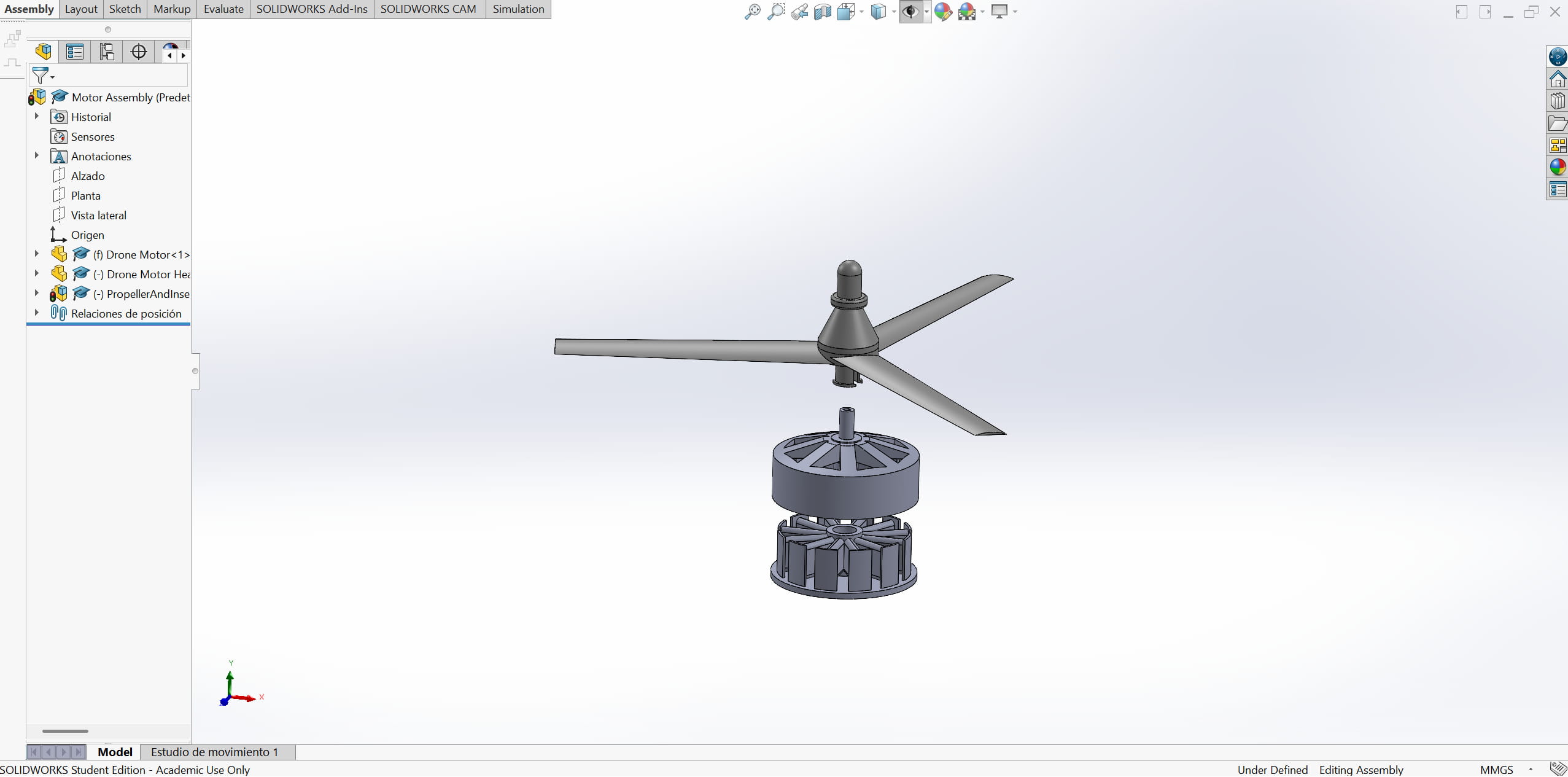Open the SOLIDWORKS CAM tab
Image resolution: width=1568 pixels, height=777 pixels.
pyautogui.click(x=428, y=9)
